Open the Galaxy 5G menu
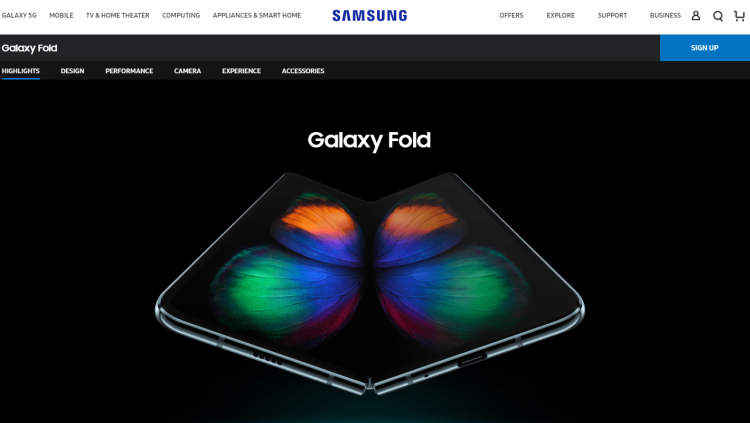Image resolution: width=750 pixels, height=423 pixels. tap(19, 15)
